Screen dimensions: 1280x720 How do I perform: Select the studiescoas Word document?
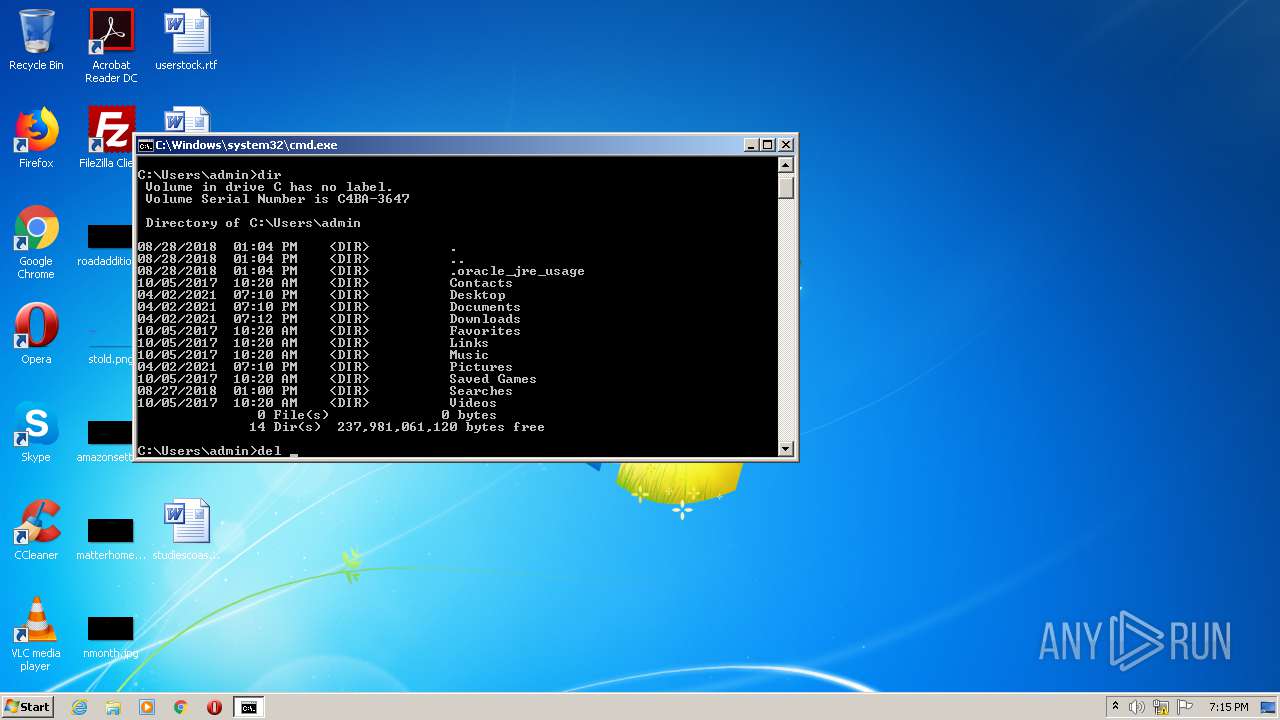186,530
